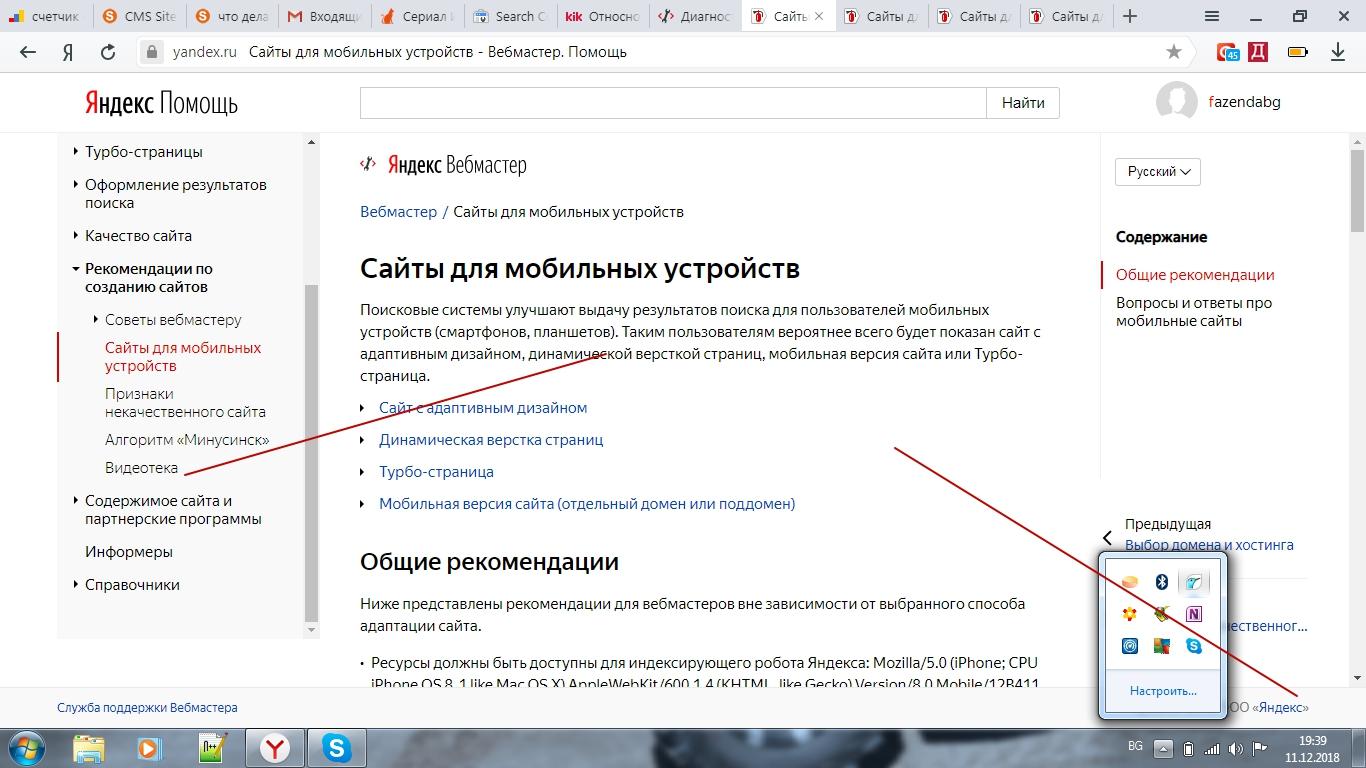Click Вебмастер breadcrumb link

(398, 212)
